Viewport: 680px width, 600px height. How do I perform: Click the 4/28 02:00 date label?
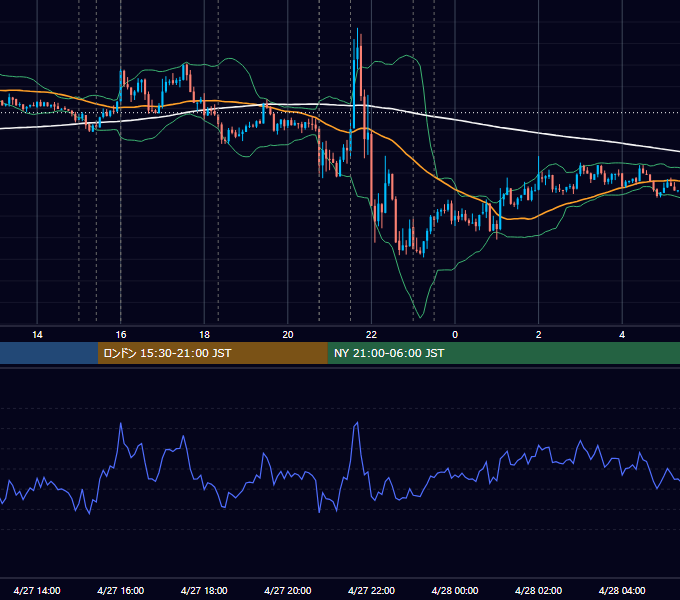pyautogui.click(x=539, y=590)
